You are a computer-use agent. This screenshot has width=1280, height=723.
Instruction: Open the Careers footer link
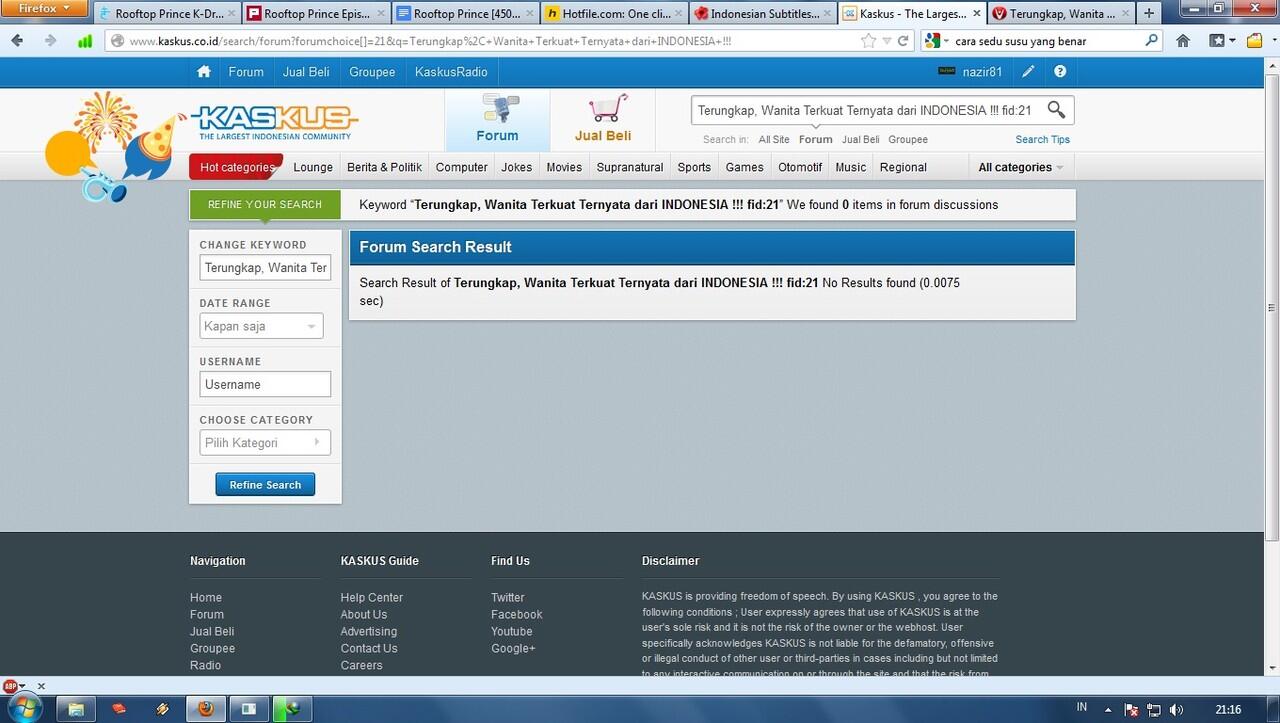pos(361,666)
